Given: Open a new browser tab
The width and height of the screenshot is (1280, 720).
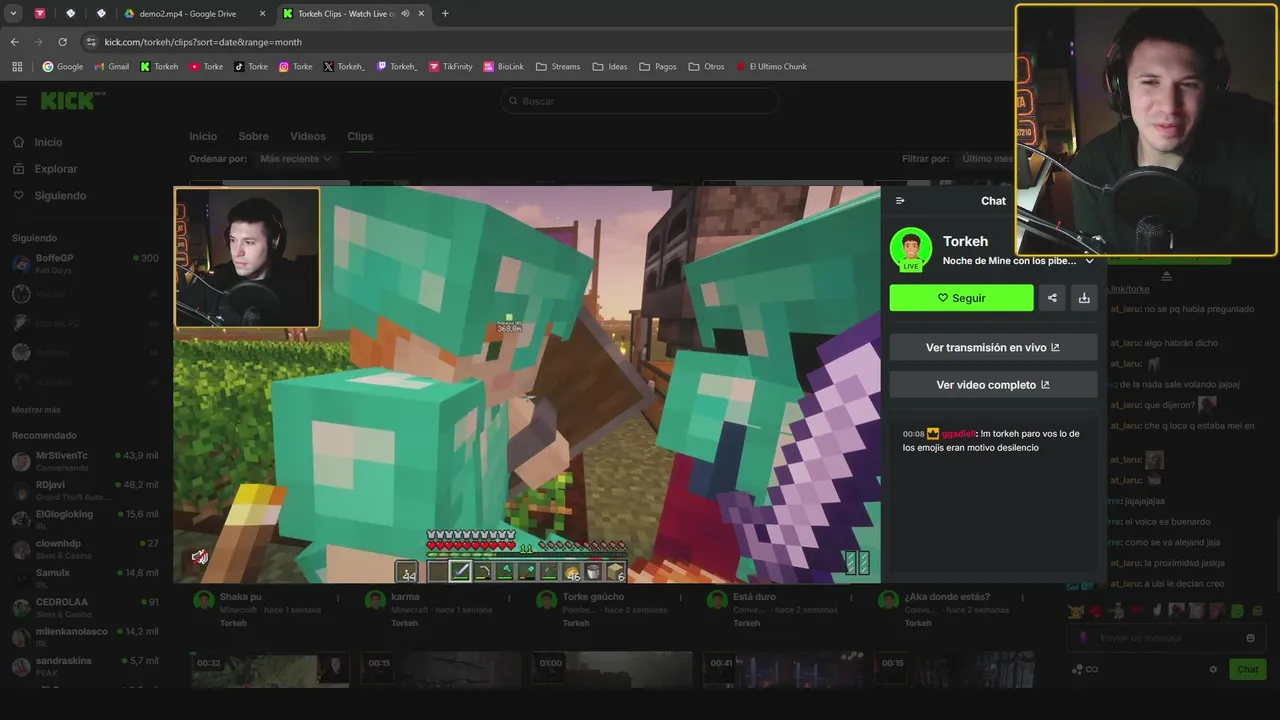Looking at the screenshot, I should (445, 13).
